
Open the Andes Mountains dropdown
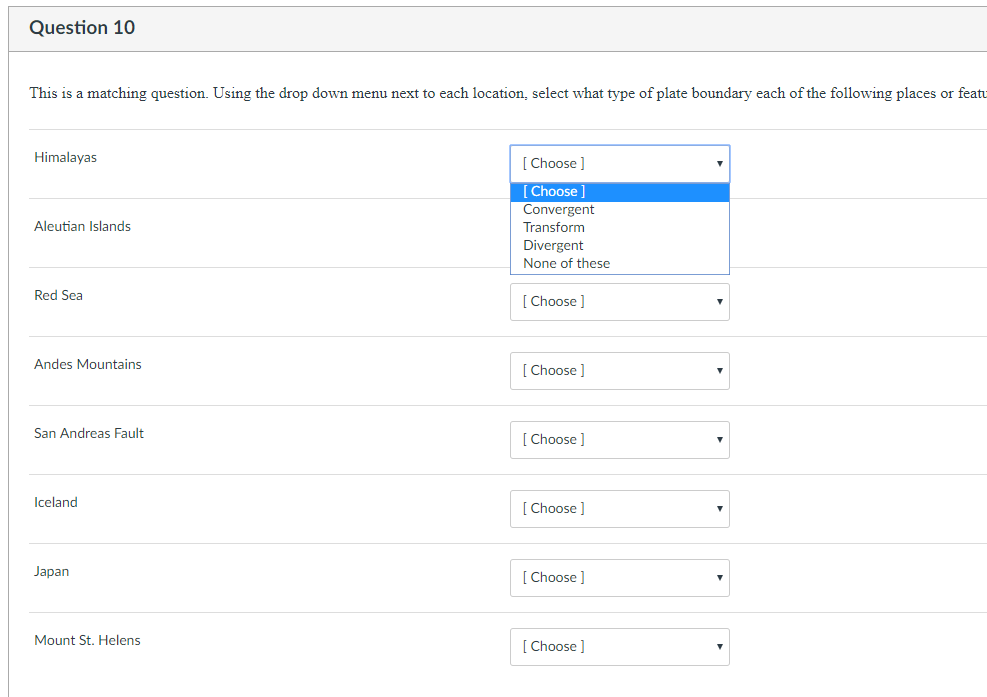(619, 371)
